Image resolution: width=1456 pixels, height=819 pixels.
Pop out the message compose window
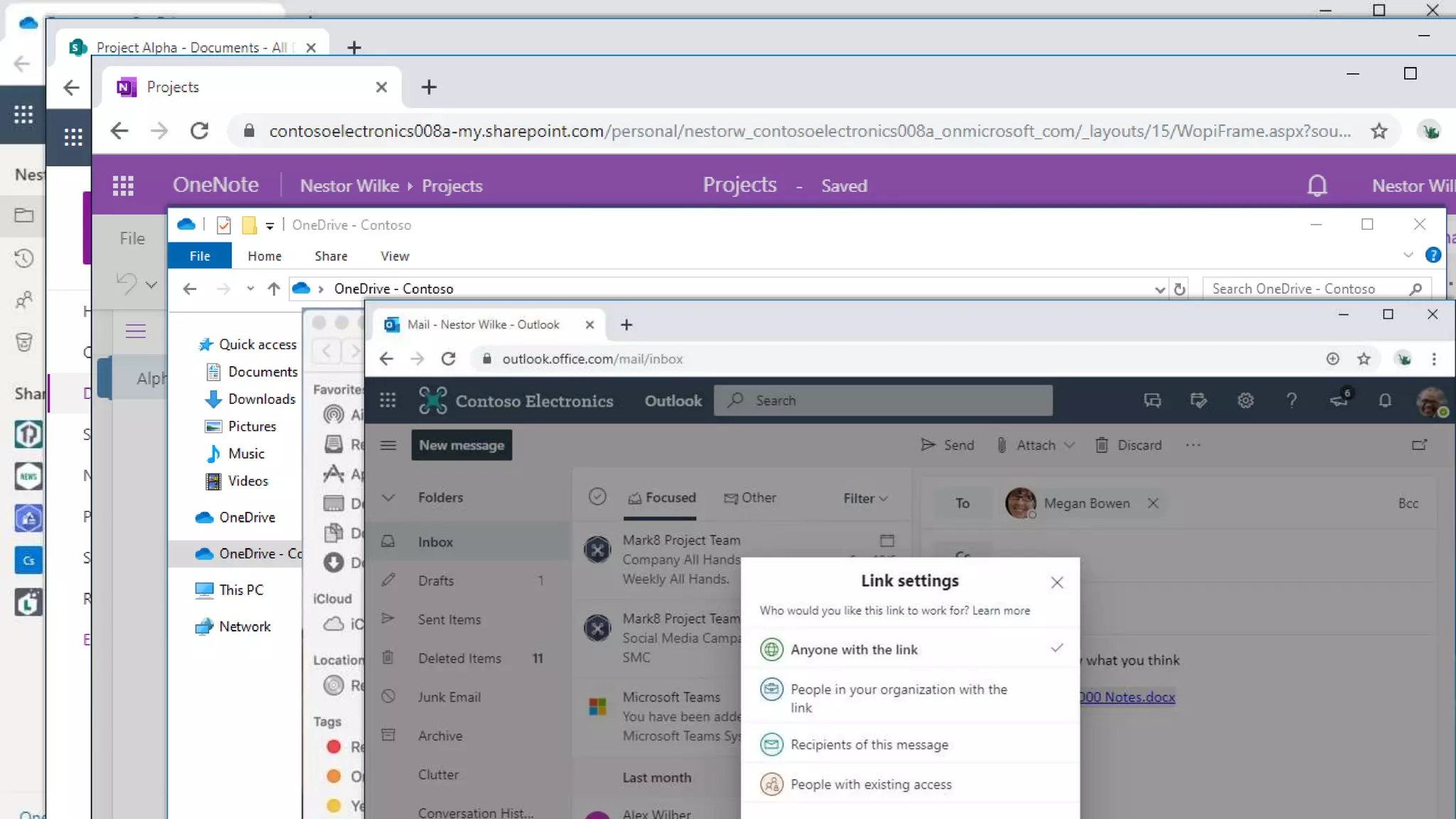click(1419, 445)
